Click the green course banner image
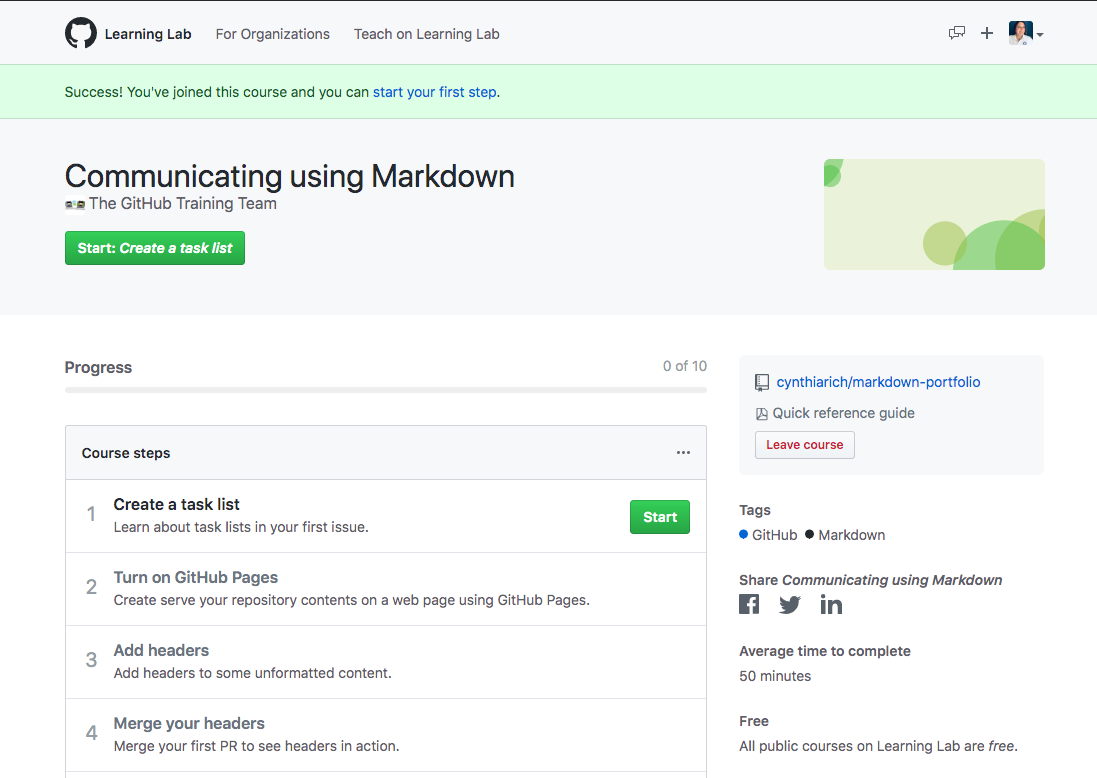 934,214
